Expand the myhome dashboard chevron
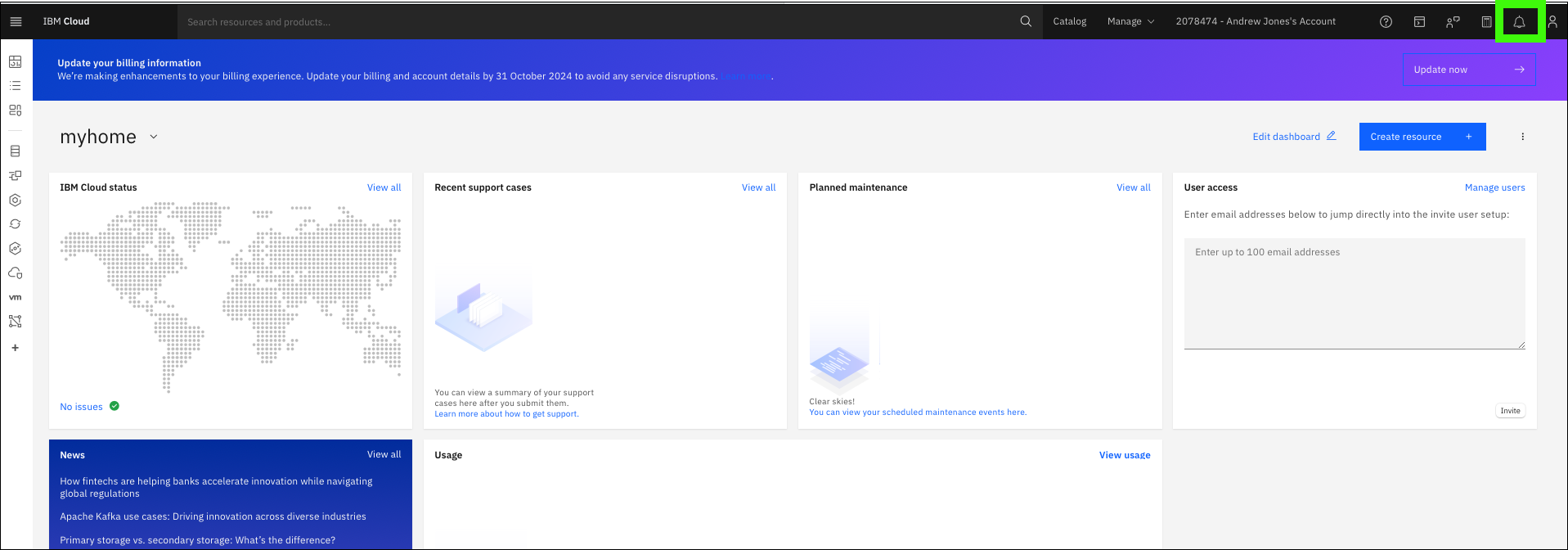Viewport: 1568px width, 550px height. [153, 137]
